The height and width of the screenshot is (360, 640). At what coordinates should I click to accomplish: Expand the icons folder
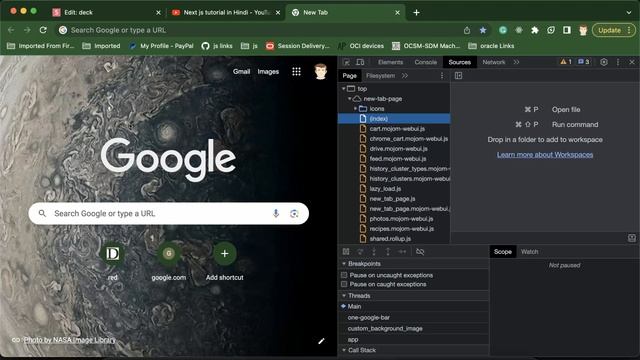tap(356, 109)
